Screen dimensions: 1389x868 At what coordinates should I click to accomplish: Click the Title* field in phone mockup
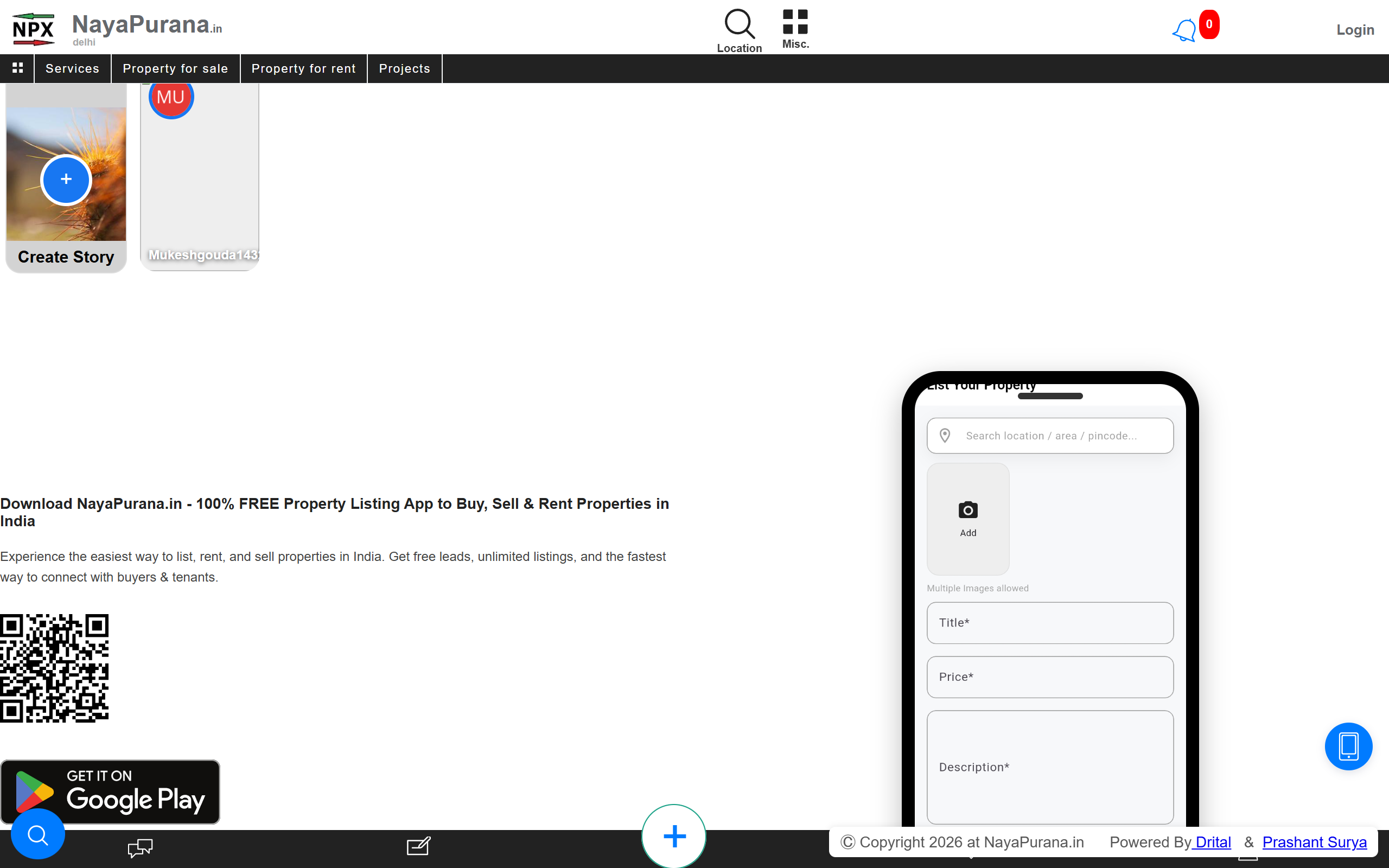1050,623
